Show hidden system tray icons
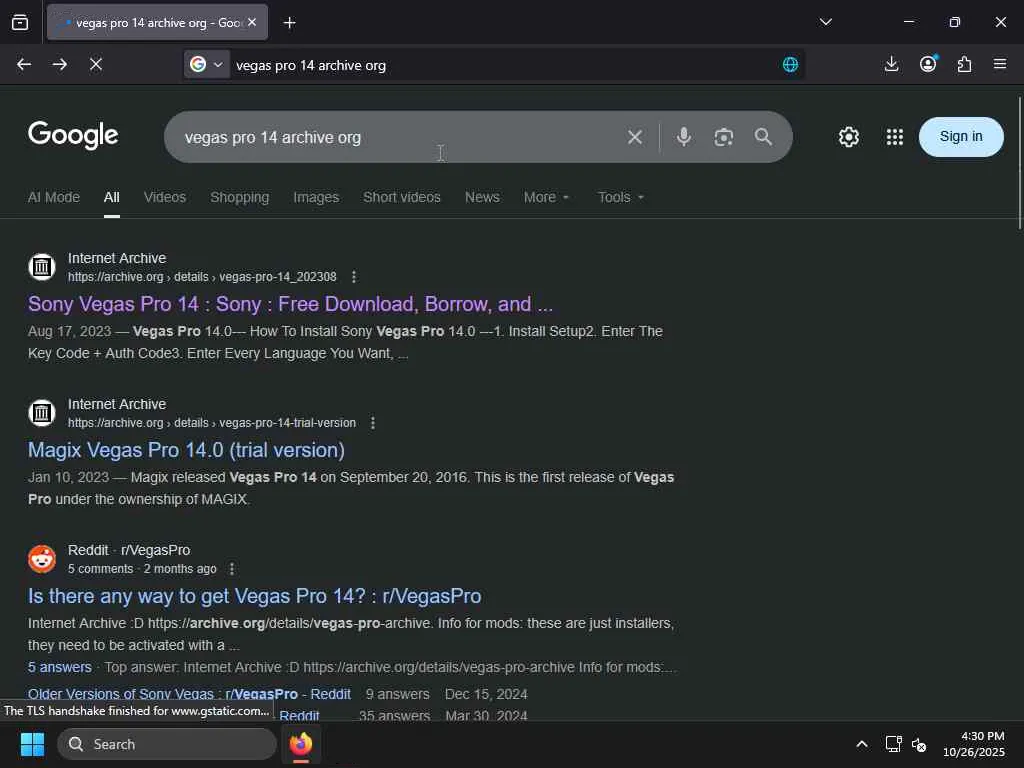 pos(862,744)
